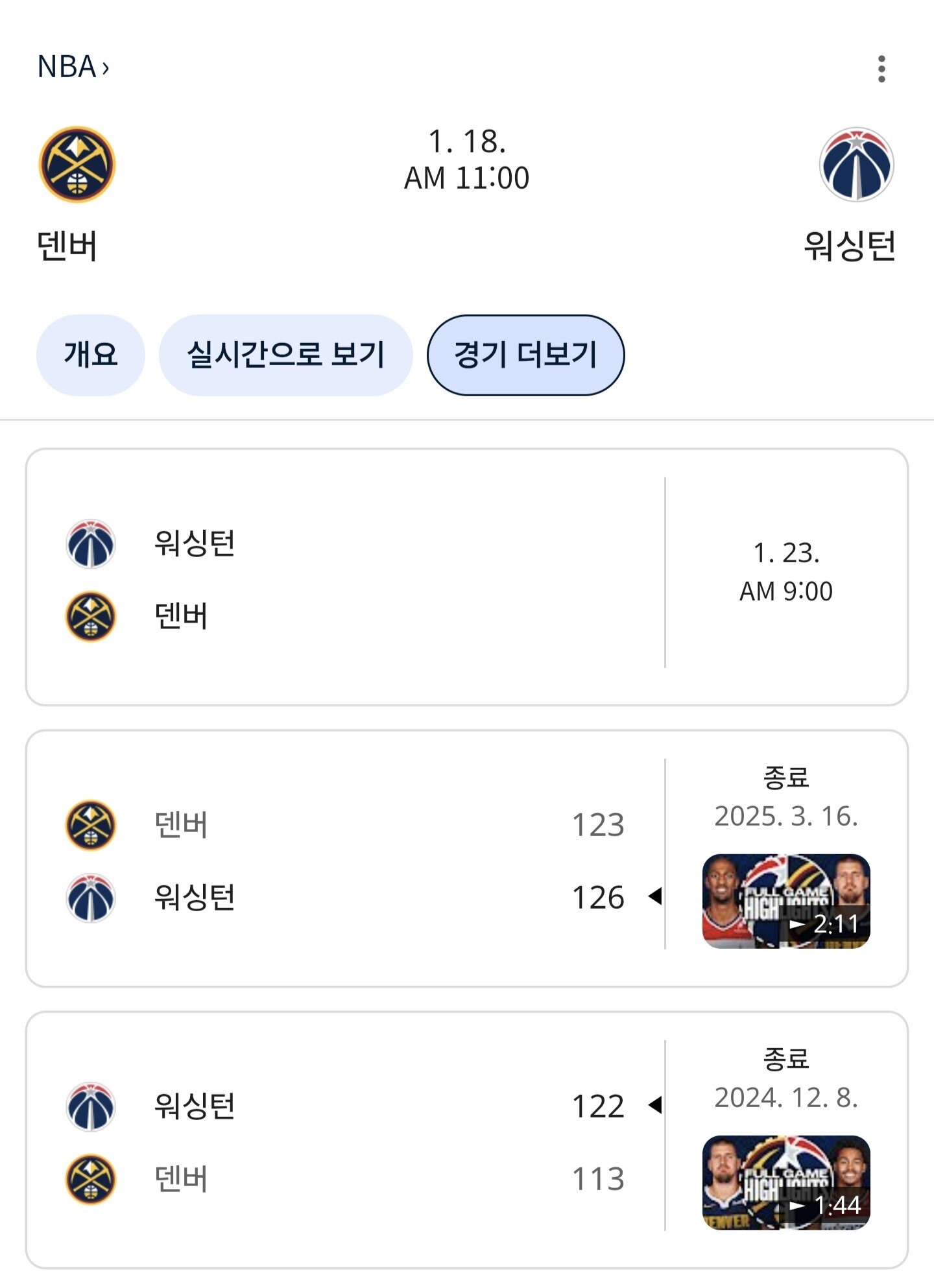This screenshot has height=1288, width=934.
Task: Click the Wizards logo beside the 126 score
Action: pos(91,898)
